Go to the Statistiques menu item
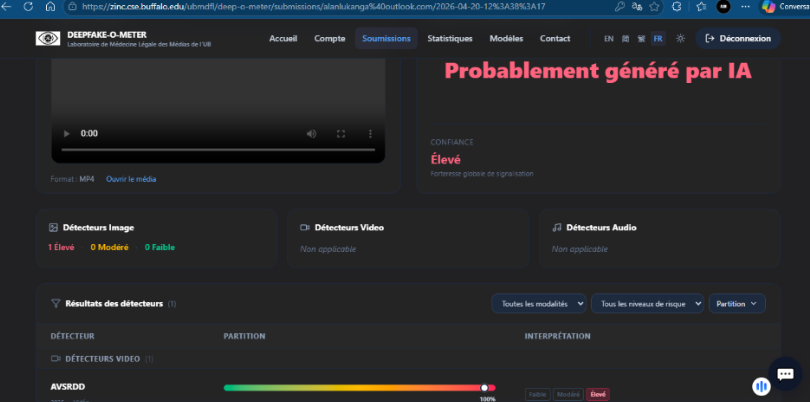810x402 pixels. (x=449, y=39)
